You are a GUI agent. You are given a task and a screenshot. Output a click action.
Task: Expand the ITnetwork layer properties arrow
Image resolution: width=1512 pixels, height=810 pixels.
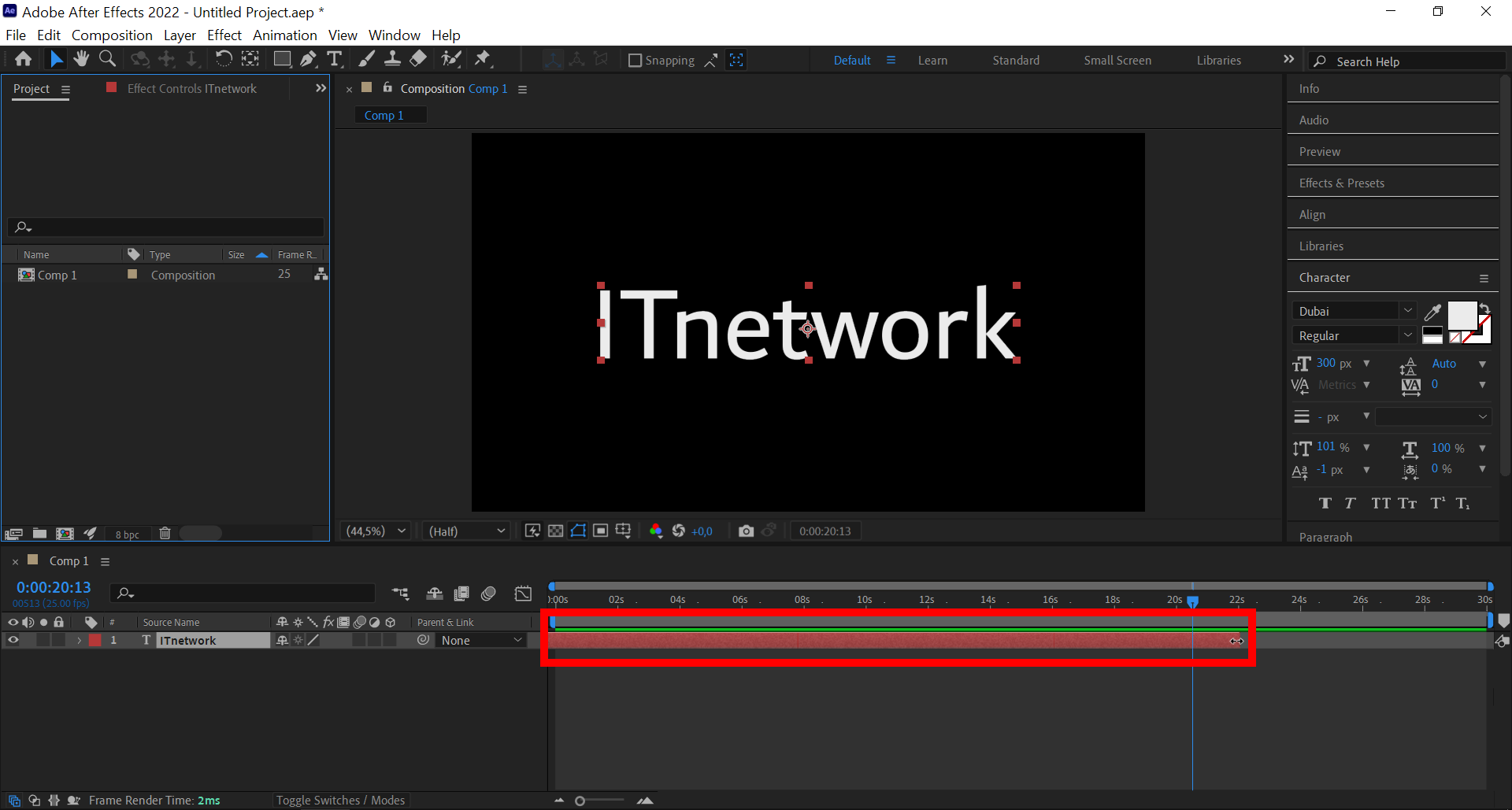78,640
